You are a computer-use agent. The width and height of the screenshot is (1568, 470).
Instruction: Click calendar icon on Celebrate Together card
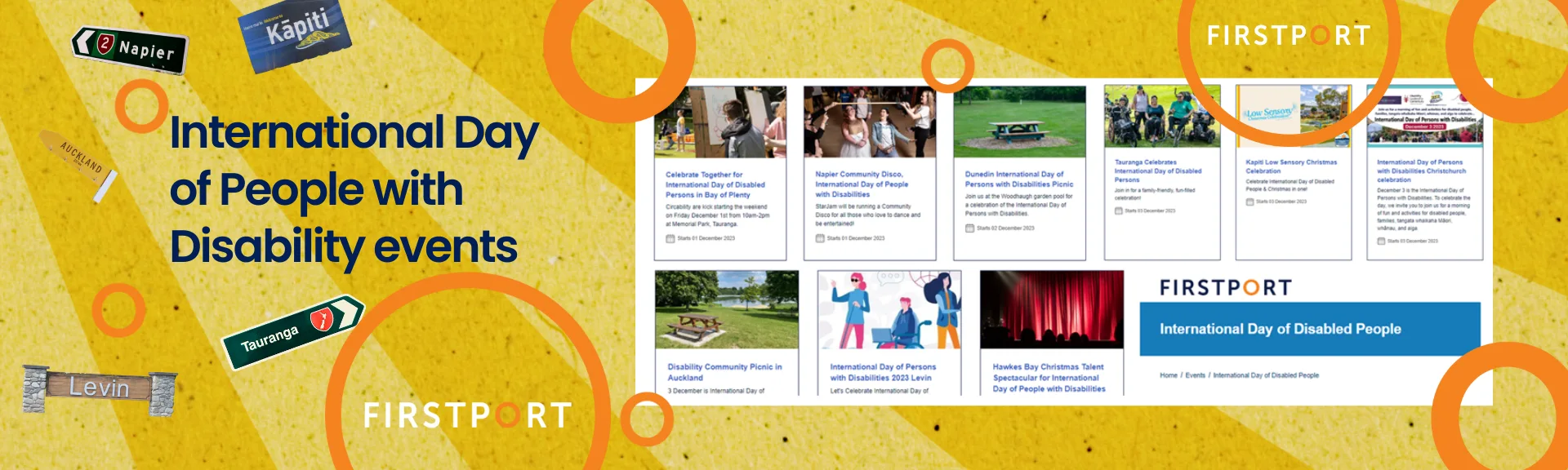[x=670, y=238]
